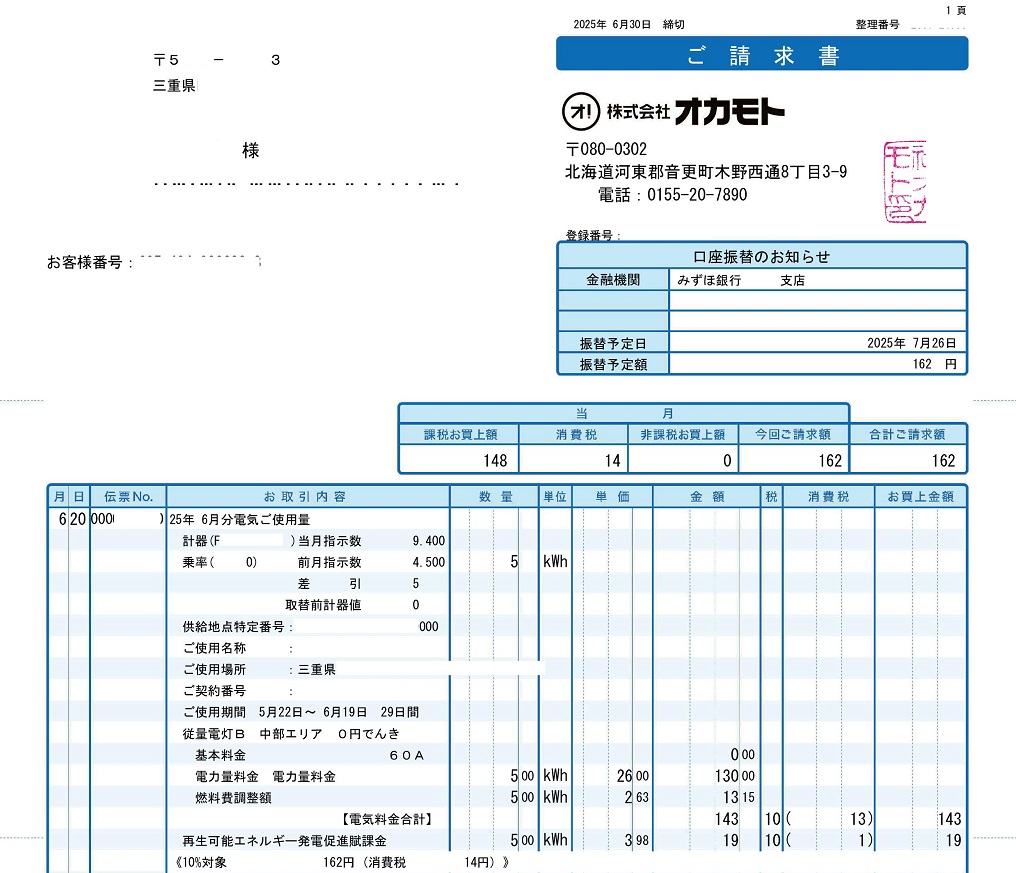Select the 162 under 合計ご請求額
The image size is (1016, 873).
pos(943,461)
